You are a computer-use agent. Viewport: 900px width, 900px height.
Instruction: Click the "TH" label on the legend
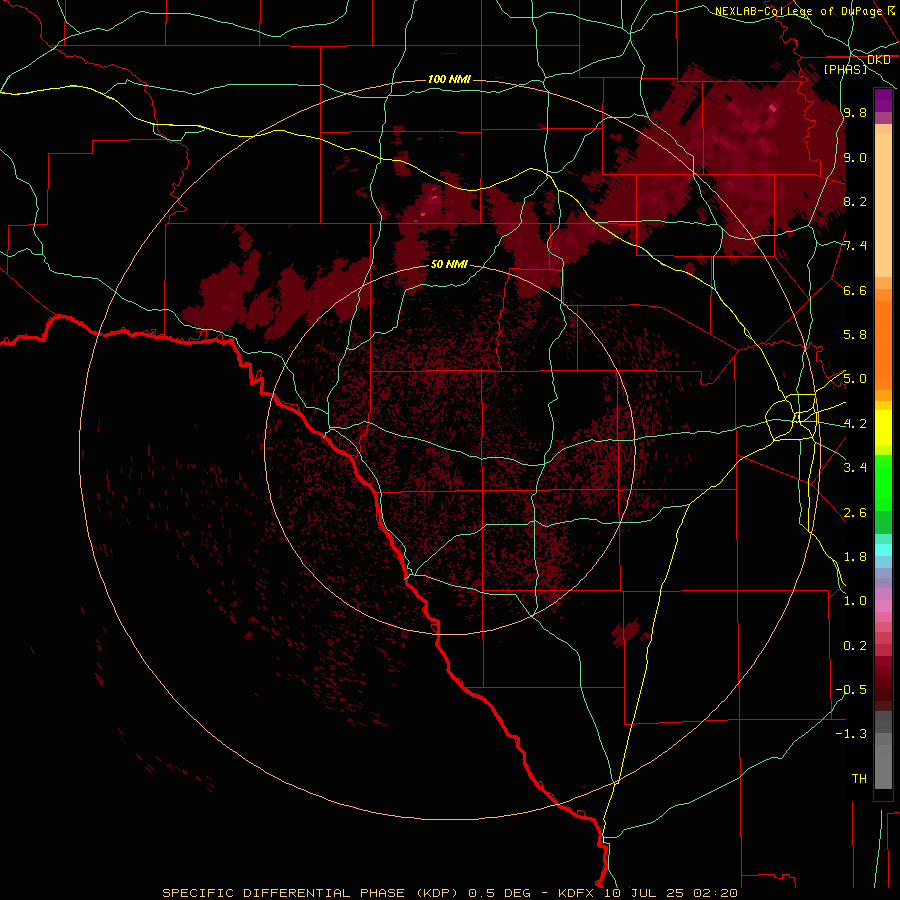859,779
